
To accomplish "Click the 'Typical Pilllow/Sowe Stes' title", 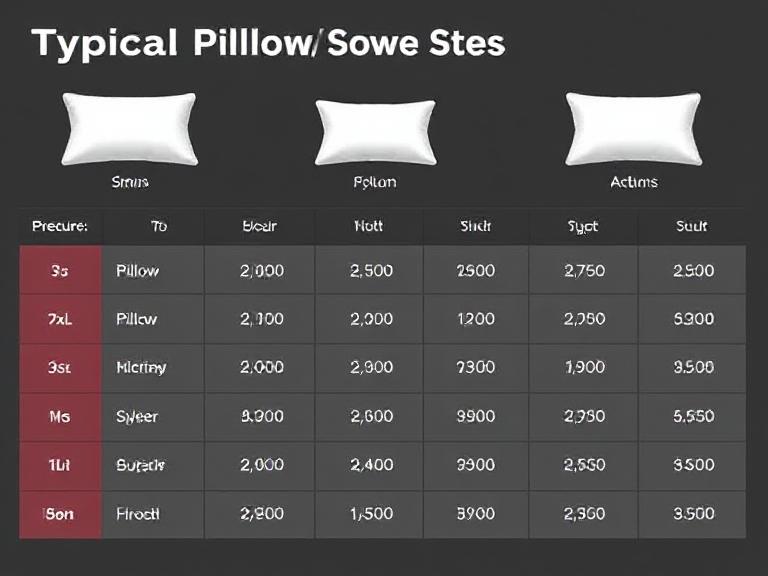I will [268, 45].
